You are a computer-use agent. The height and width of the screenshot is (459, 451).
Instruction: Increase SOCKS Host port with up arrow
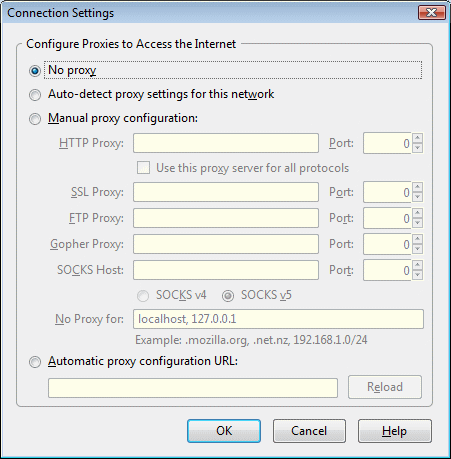tap(417, 265)
